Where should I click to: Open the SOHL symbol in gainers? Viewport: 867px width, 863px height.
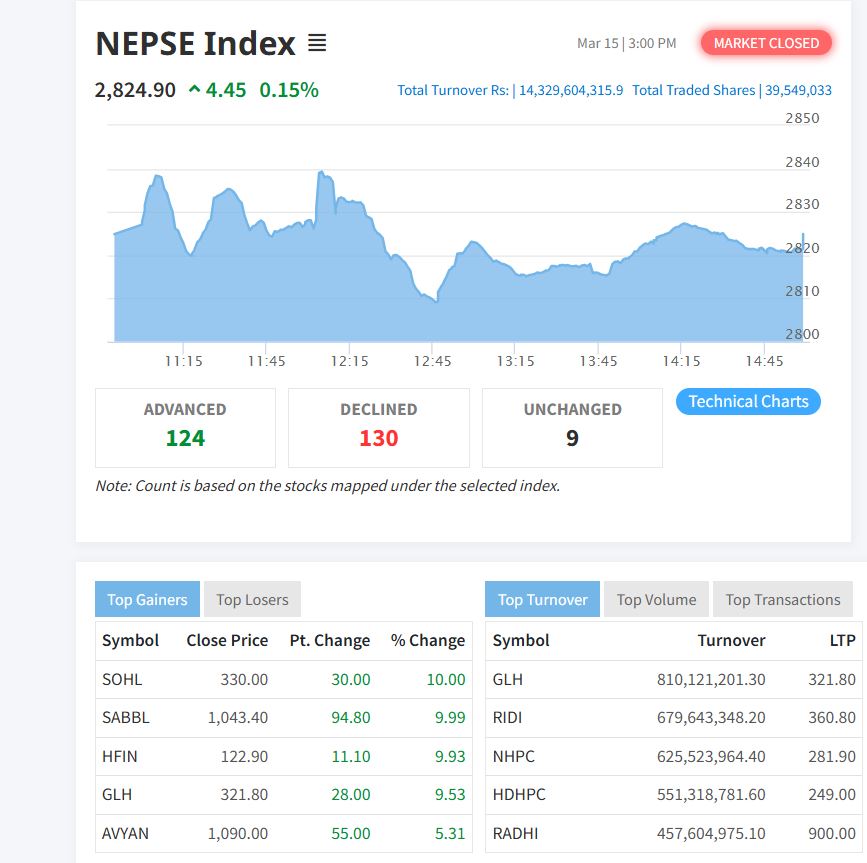[122, 679]
